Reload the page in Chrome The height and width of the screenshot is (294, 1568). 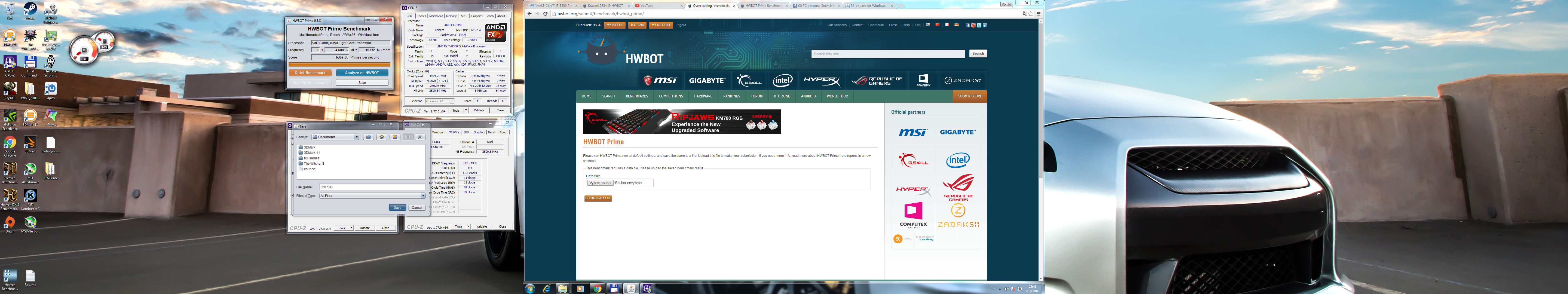[x=545, y=13]
